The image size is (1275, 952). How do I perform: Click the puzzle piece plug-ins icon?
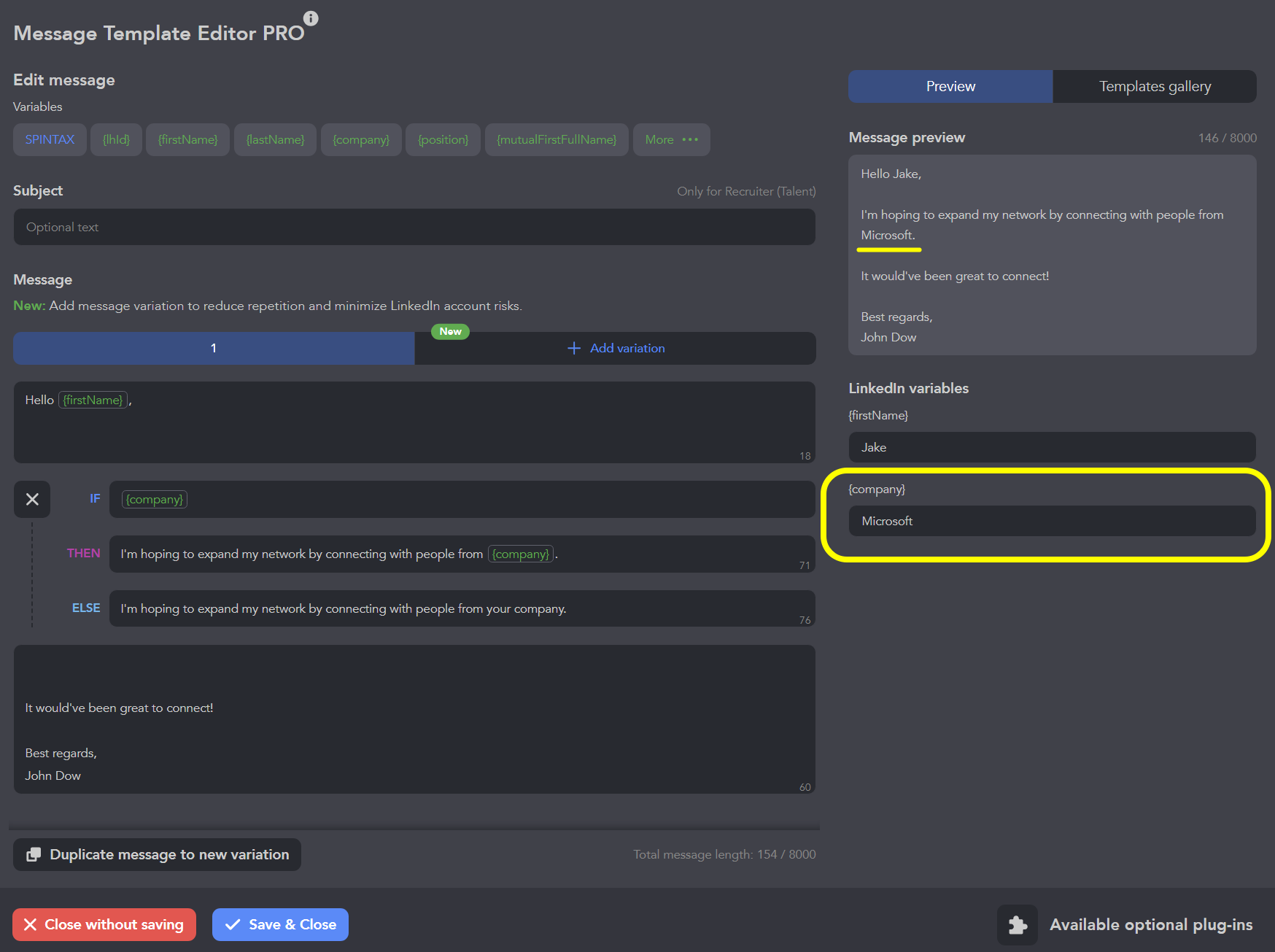[1017, 925]
